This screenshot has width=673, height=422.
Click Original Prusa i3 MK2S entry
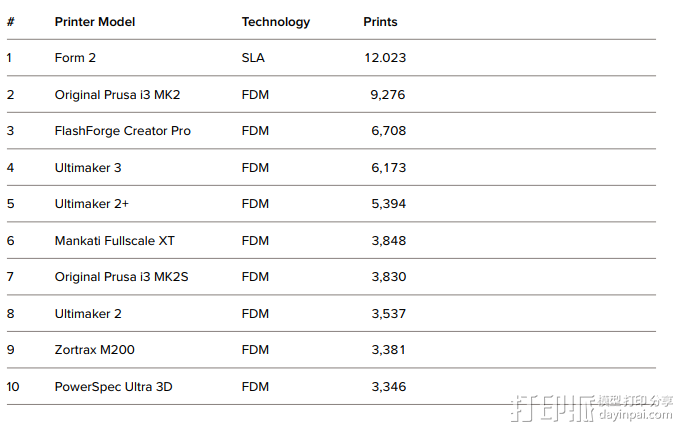click(121, 277)
